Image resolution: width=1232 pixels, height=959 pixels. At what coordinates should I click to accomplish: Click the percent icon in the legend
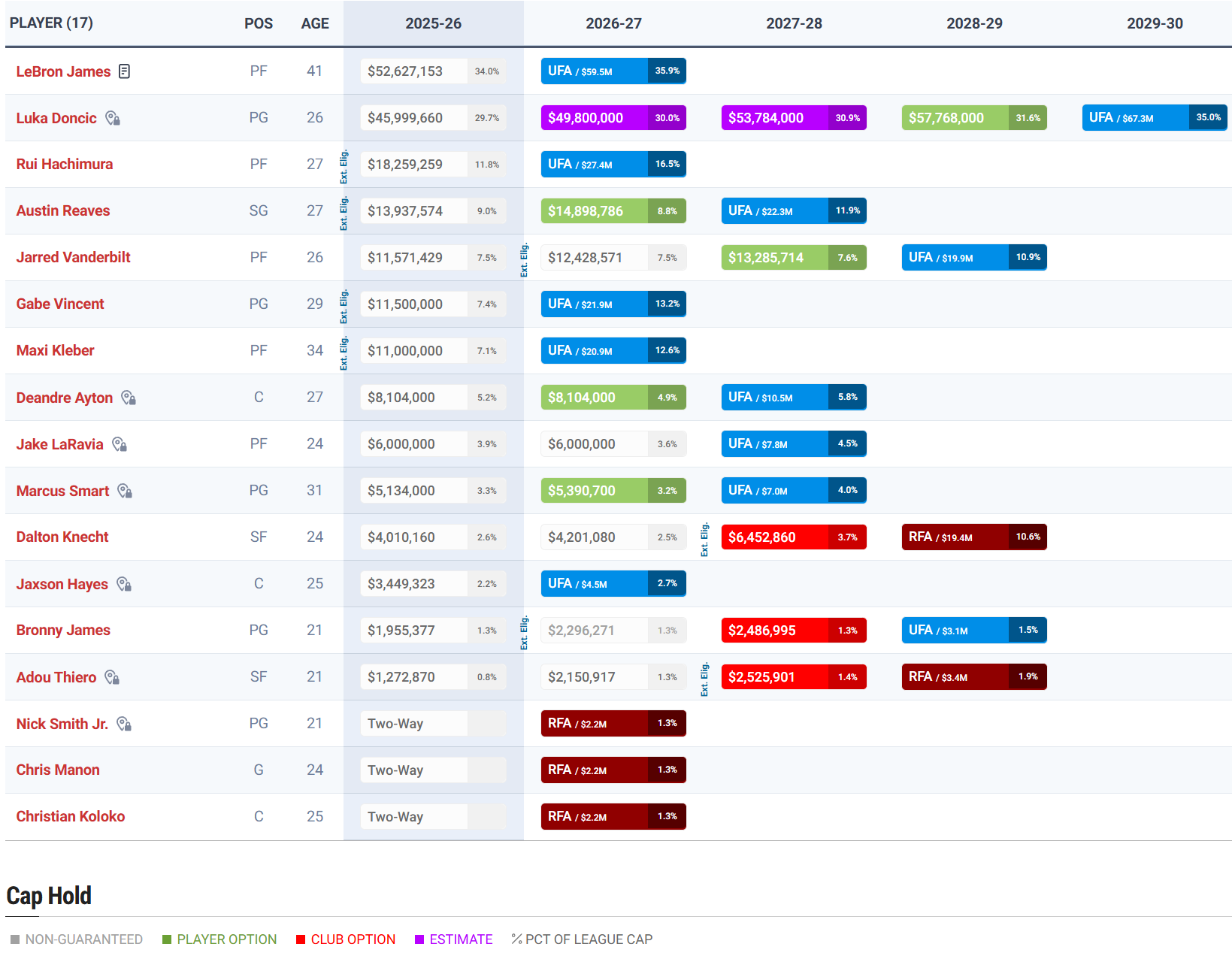(x=516, y=939)
